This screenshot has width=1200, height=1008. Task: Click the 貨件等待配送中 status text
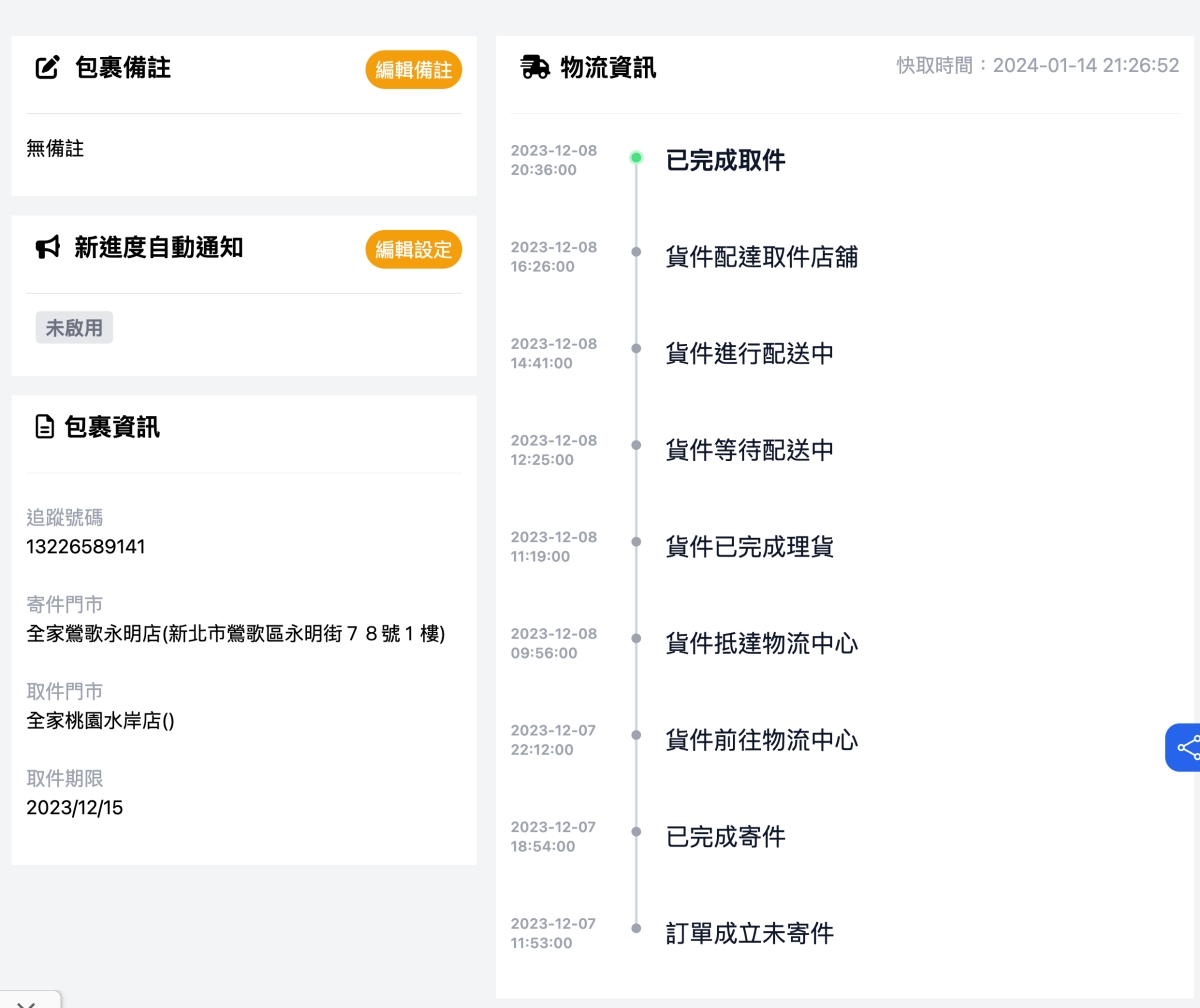pyautogui.click(x=750, y=450)
